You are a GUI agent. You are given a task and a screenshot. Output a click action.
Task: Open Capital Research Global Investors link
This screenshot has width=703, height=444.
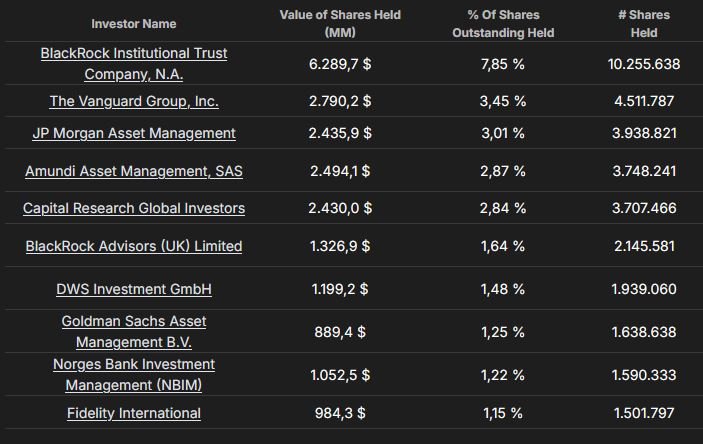click(x=134, y=208)
